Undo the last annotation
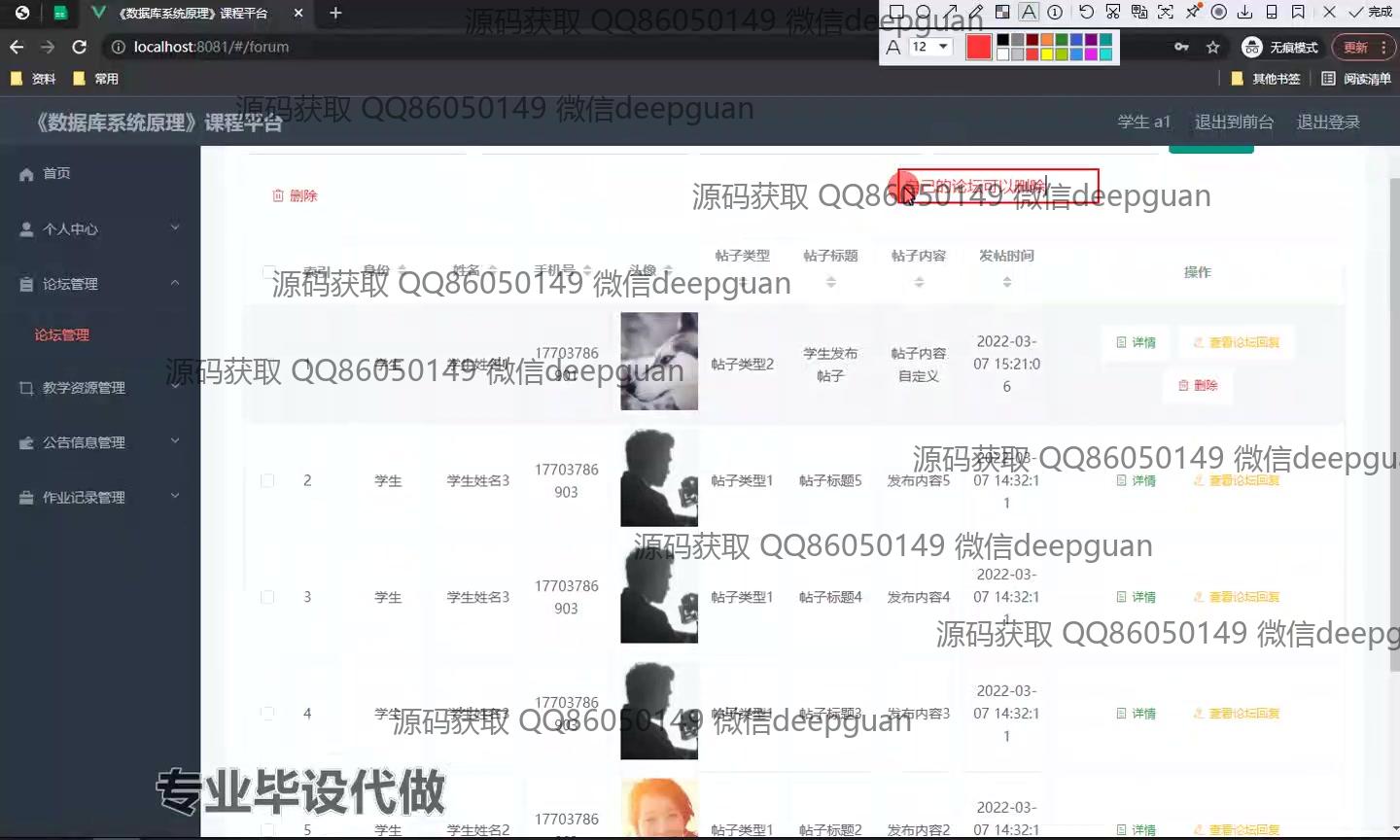The image size is (1400, 840). click(1086, 12)
